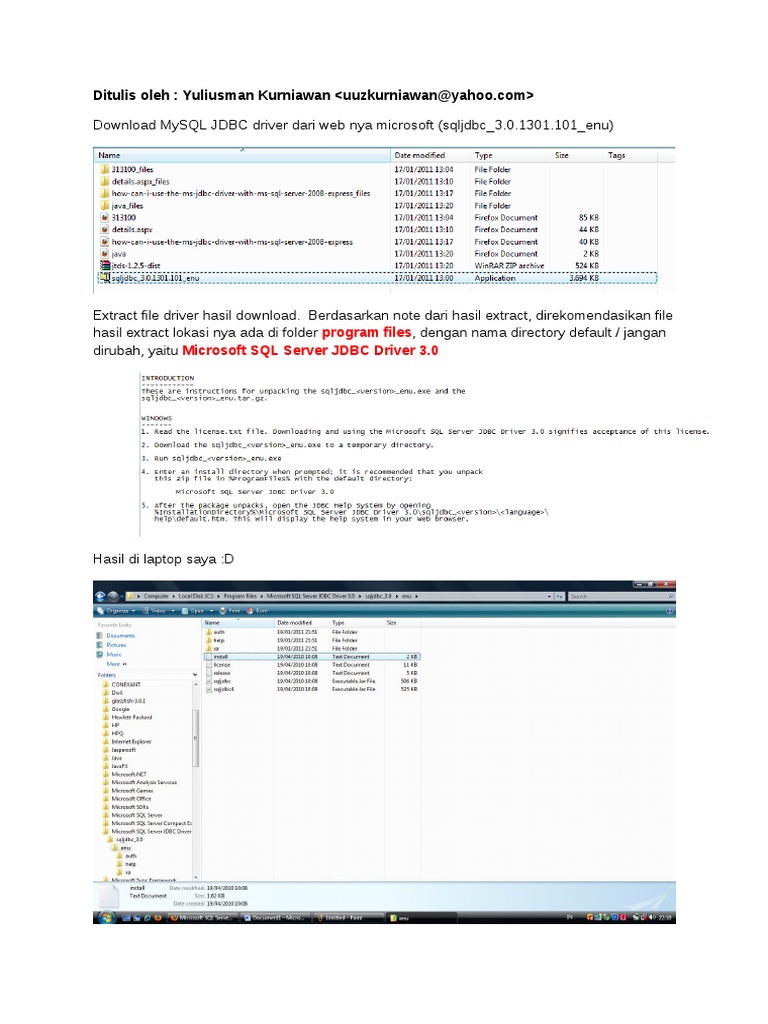This screenshot has width=768, height=1024.
Task: Click the Size column header in top list
Action: point(577,155)
